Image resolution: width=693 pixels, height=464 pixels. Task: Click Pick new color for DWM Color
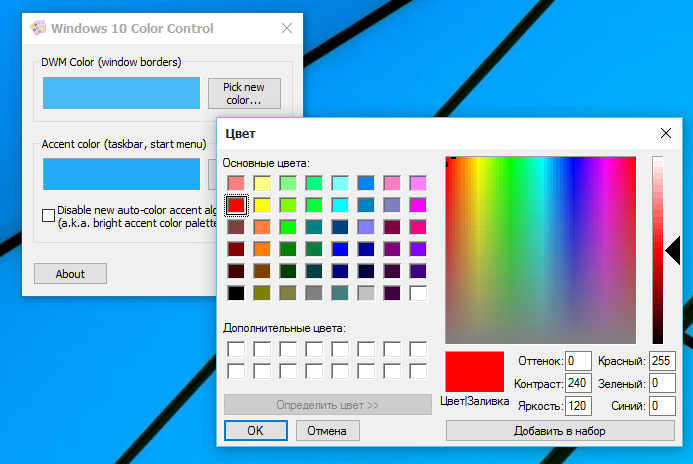point(244,93)
